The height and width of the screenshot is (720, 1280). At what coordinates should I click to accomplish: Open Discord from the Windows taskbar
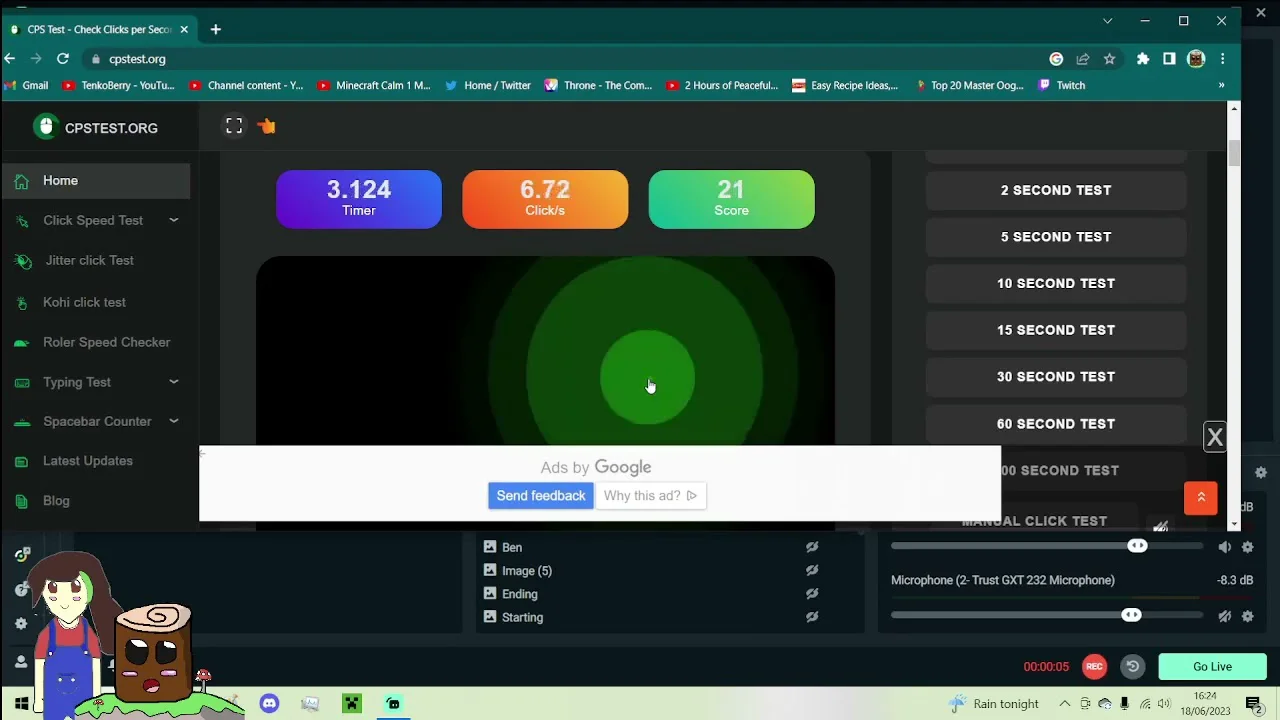pyautogui.click(x=269, y=704)
